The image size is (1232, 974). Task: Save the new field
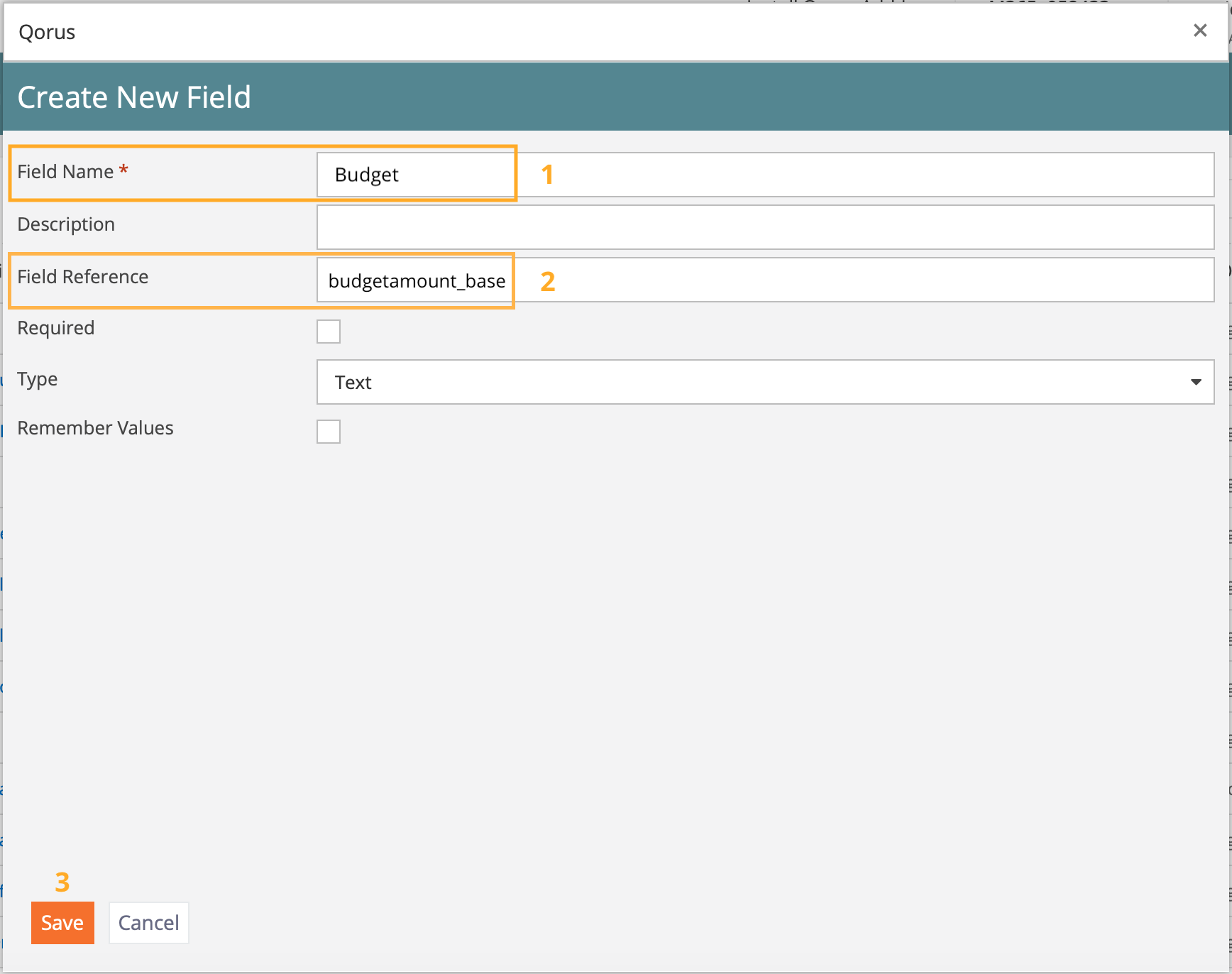coord(62,923)
